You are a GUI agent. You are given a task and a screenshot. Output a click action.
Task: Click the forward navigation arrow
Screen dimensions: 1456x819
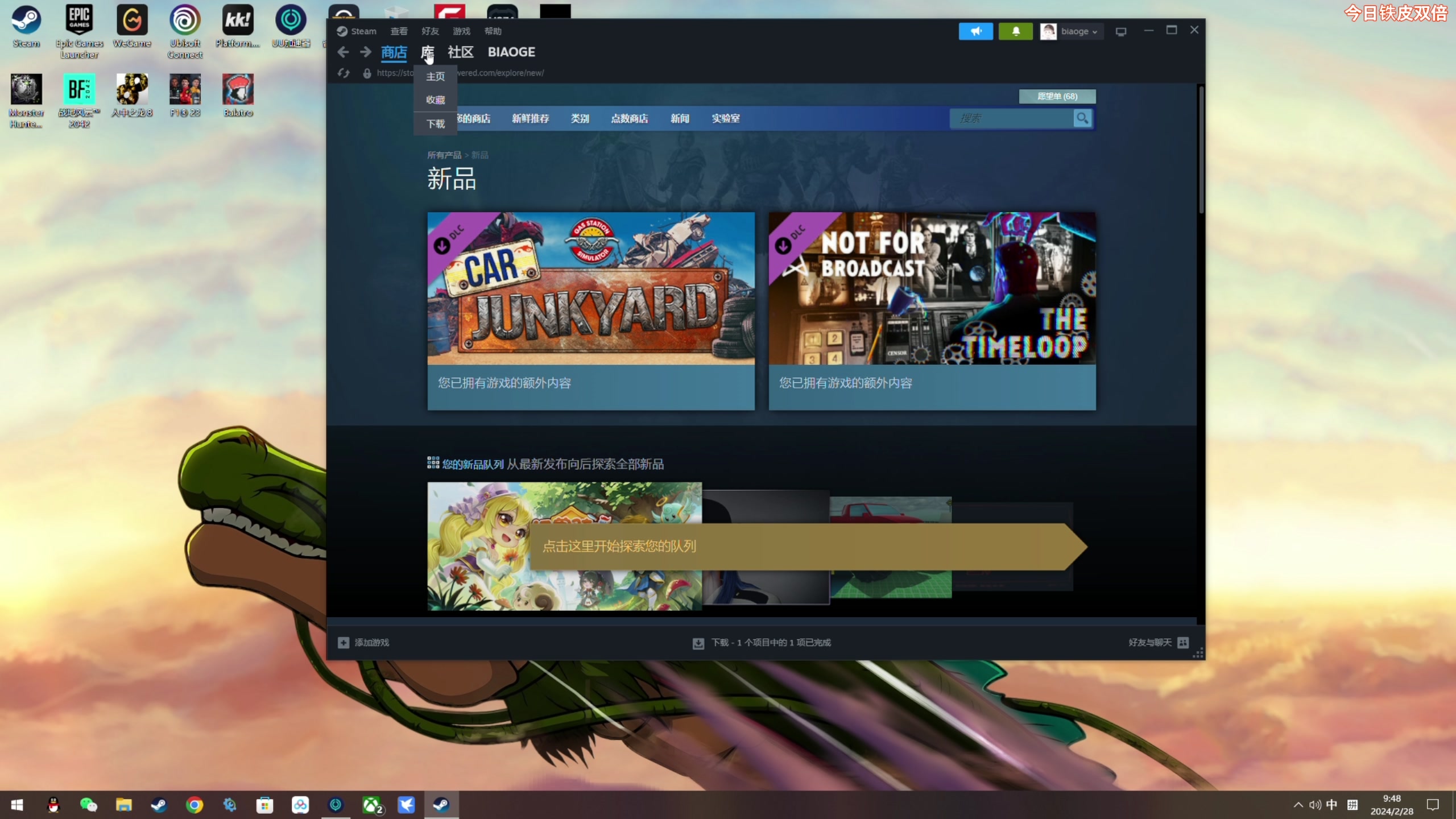pos(366,52)
